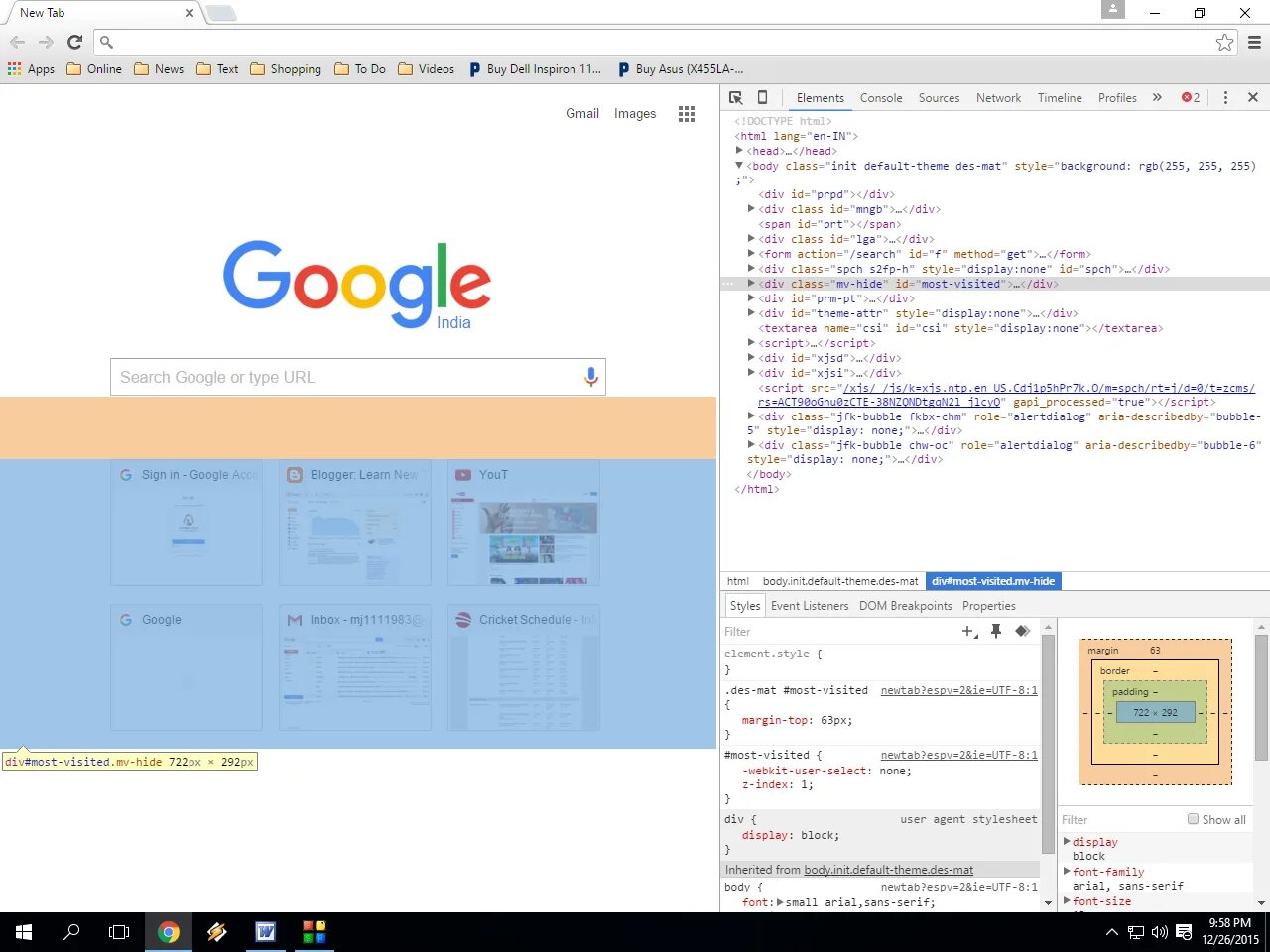Open the Google apps grid icon
The image size is (1270, 952).
click(x=687, y=113)
